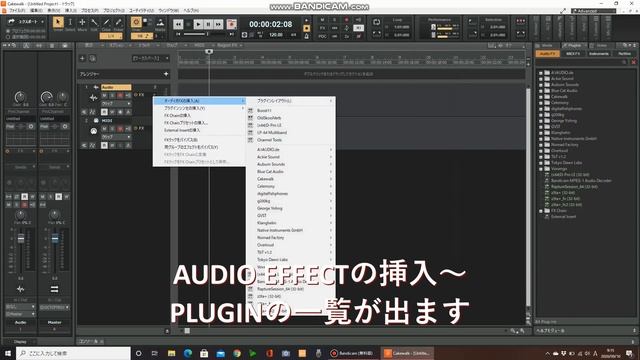Select RaptureSession_64 in the browser tree

pos(574,187)
